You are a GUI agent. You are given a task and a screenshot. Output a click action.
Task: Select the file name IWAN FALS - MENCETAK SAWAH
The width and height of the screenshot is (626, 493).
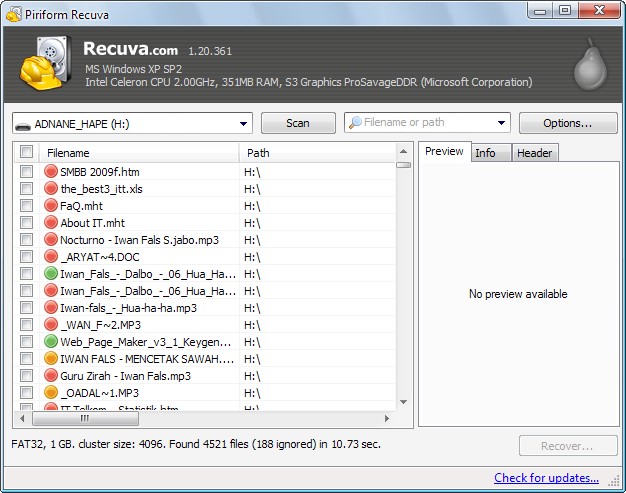pos(147,359)
